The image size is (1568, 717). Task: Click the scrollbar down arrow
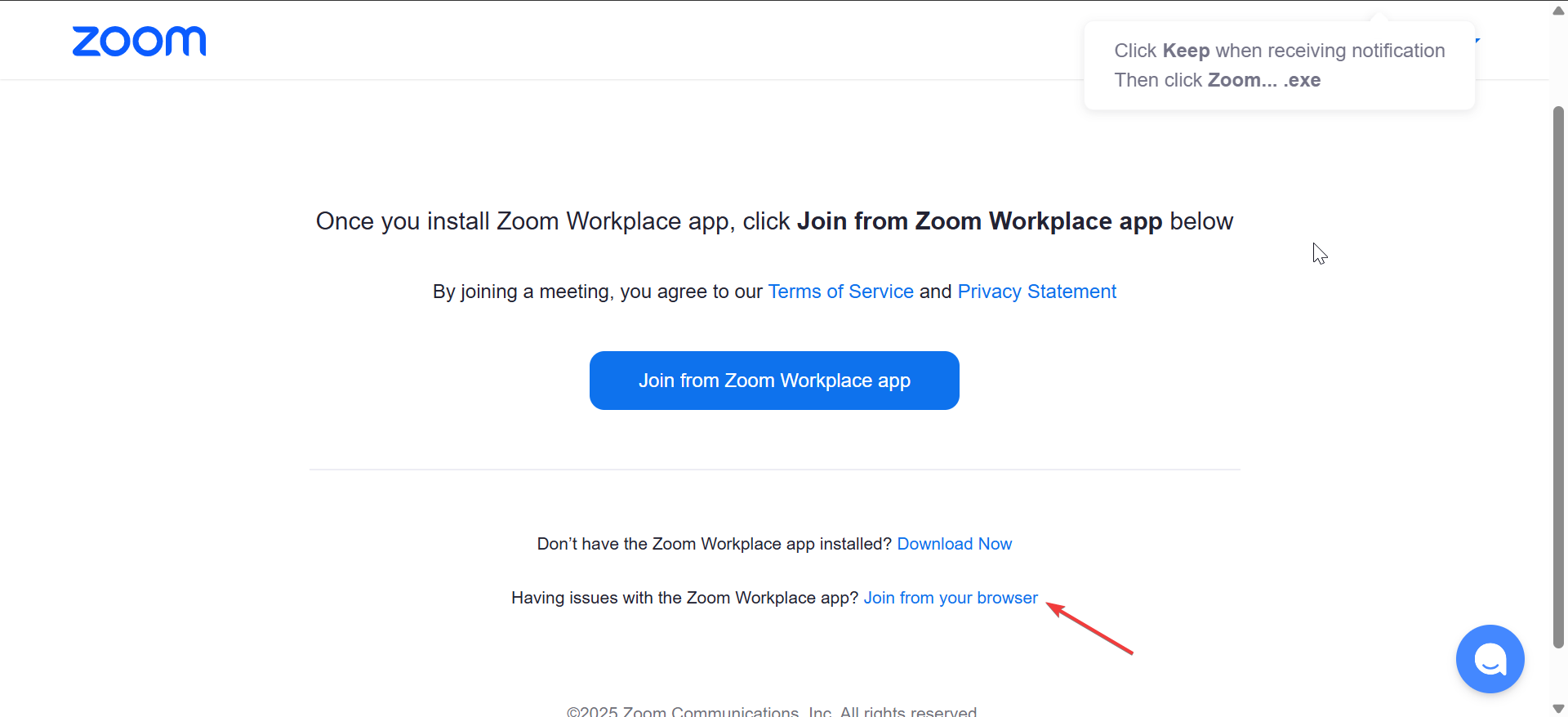(x=1558, y=708)
